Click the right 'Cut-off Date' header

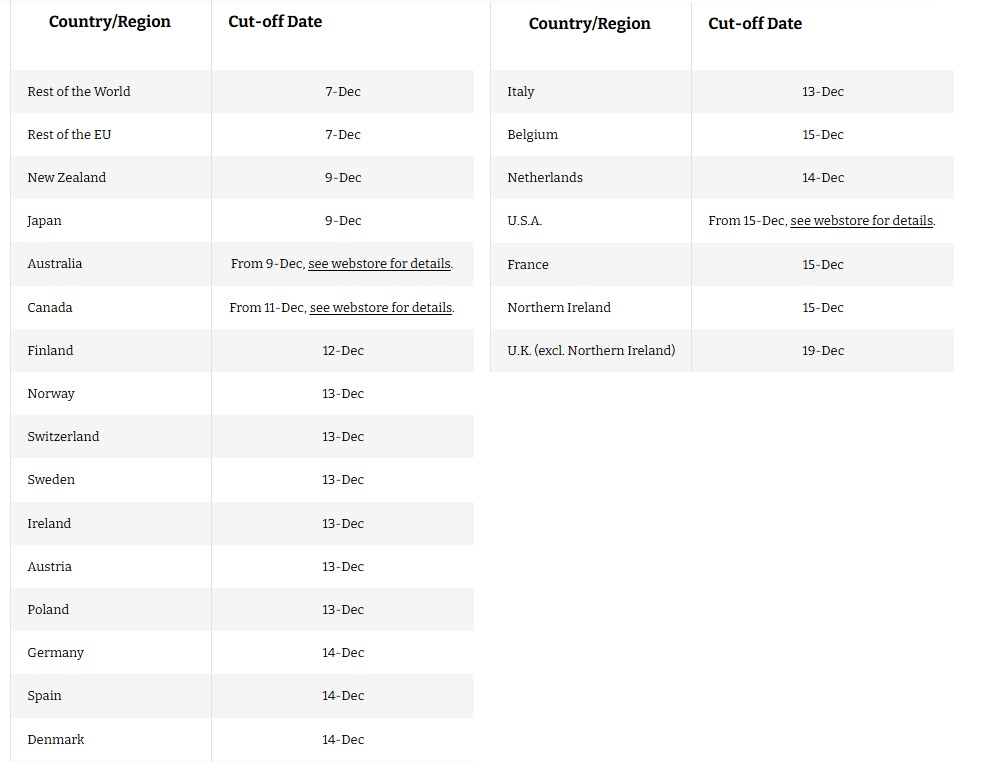tap(755, 24)
